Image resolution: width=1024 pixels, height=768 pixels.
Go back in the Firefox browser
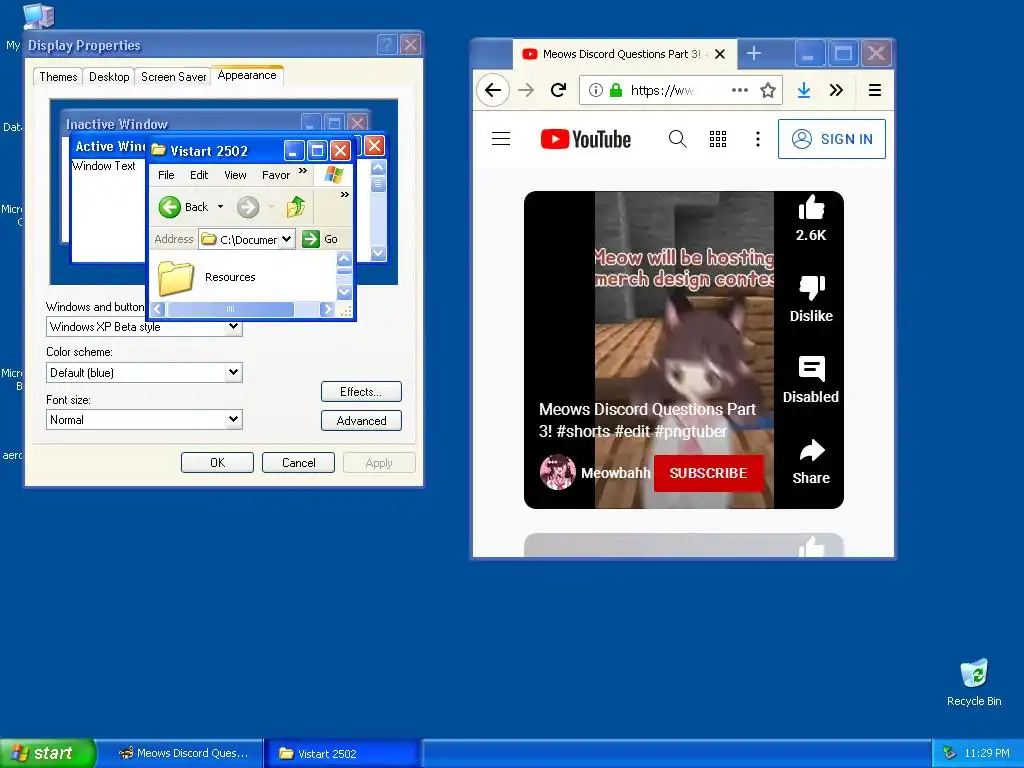click(493, 90)
